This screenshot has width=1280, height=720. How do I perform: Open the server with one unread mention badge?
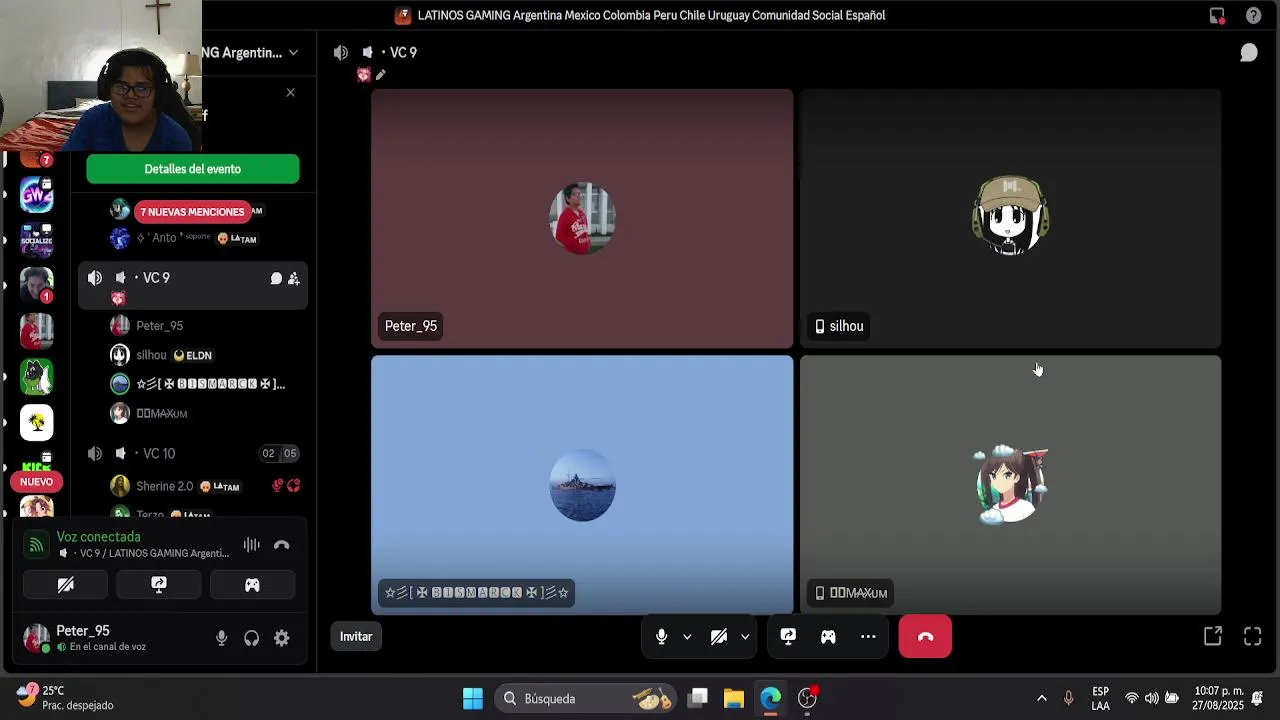click(x=37, y=285)
